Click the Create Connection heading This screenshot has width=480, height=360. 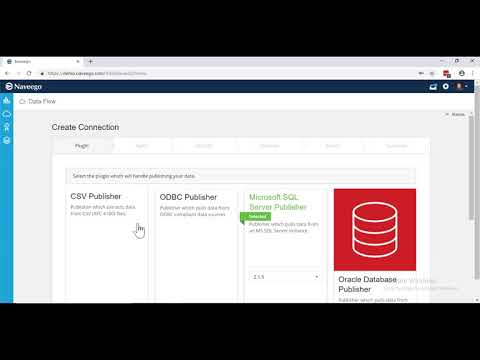point(85,127)
